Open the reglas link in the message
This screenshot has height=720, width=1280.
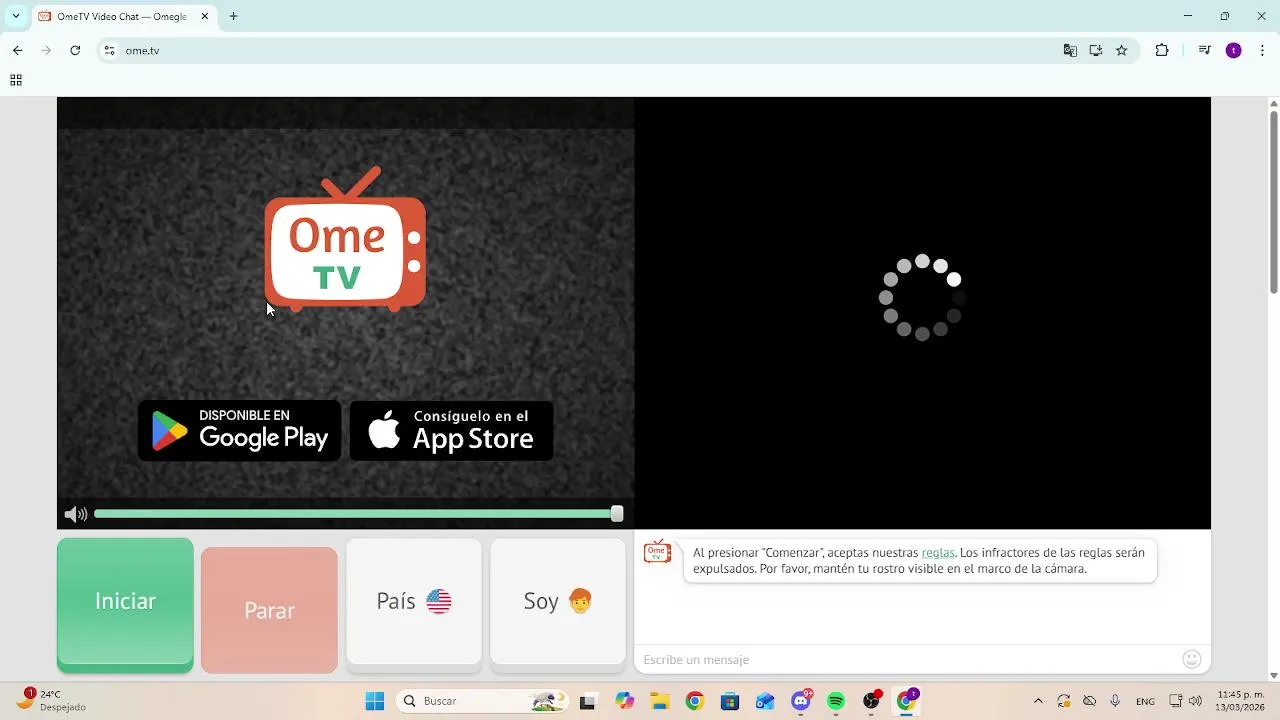[938, 553]
